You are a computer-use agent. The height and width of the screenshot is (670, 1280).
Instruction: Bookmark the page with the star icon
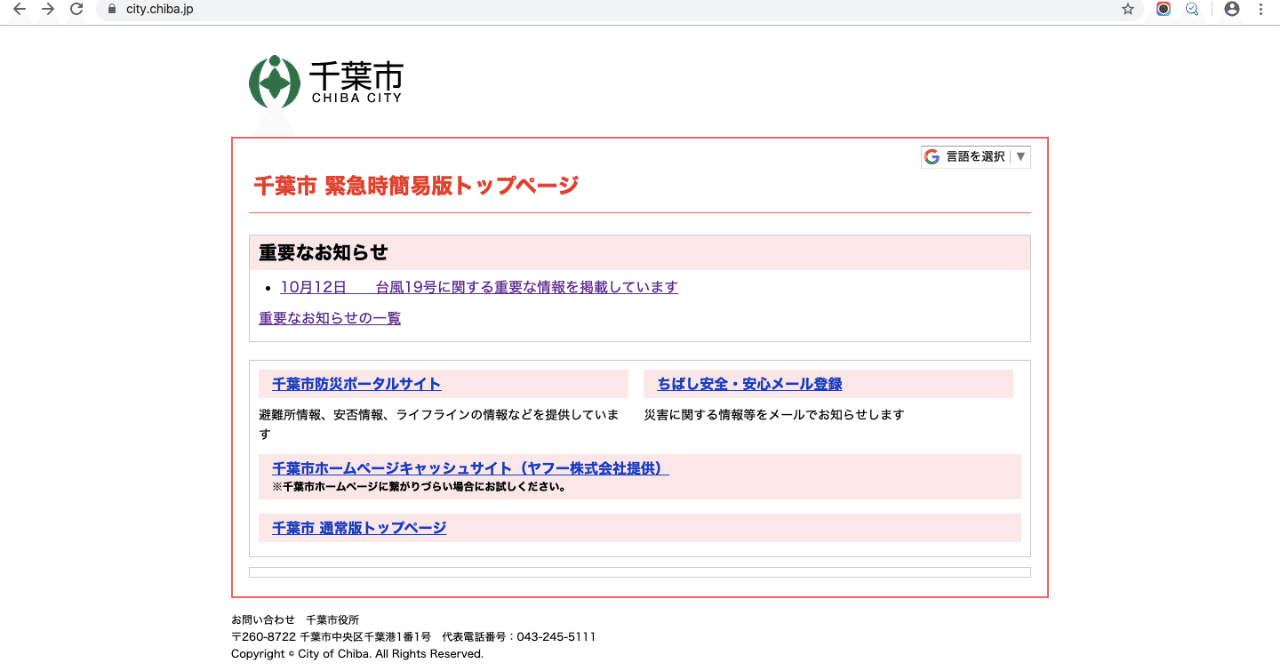point(1128,9)
